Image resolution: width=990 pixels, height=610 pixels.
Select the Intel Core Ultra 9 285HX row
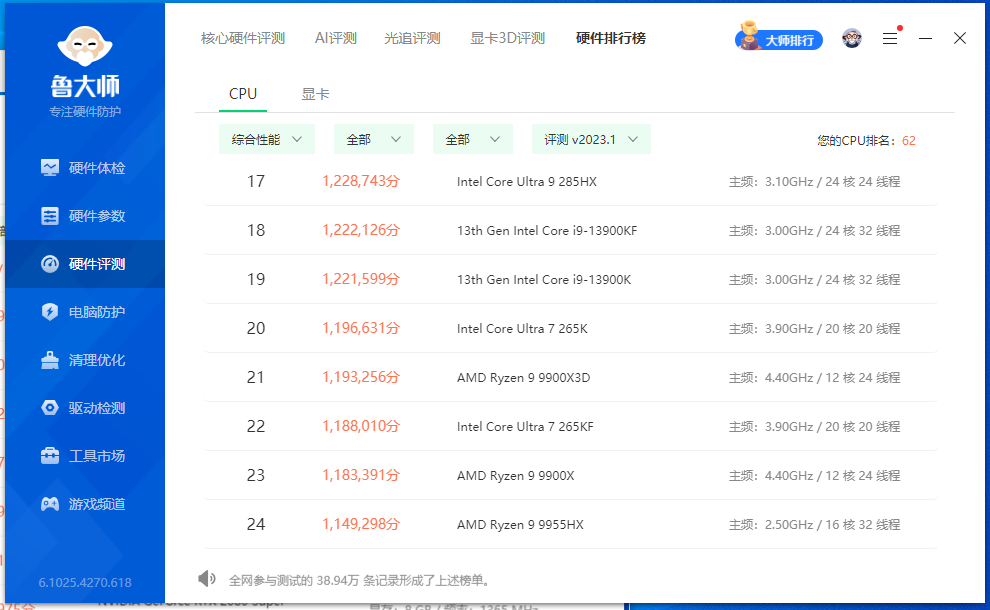pos(571,182)
